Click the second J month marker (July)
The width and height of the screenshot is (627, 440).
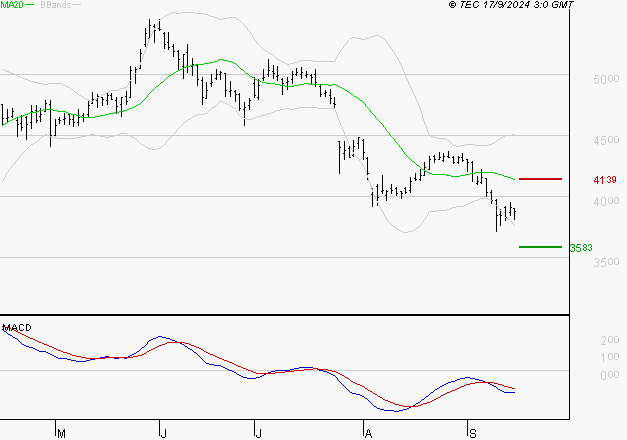coord(258,434)
